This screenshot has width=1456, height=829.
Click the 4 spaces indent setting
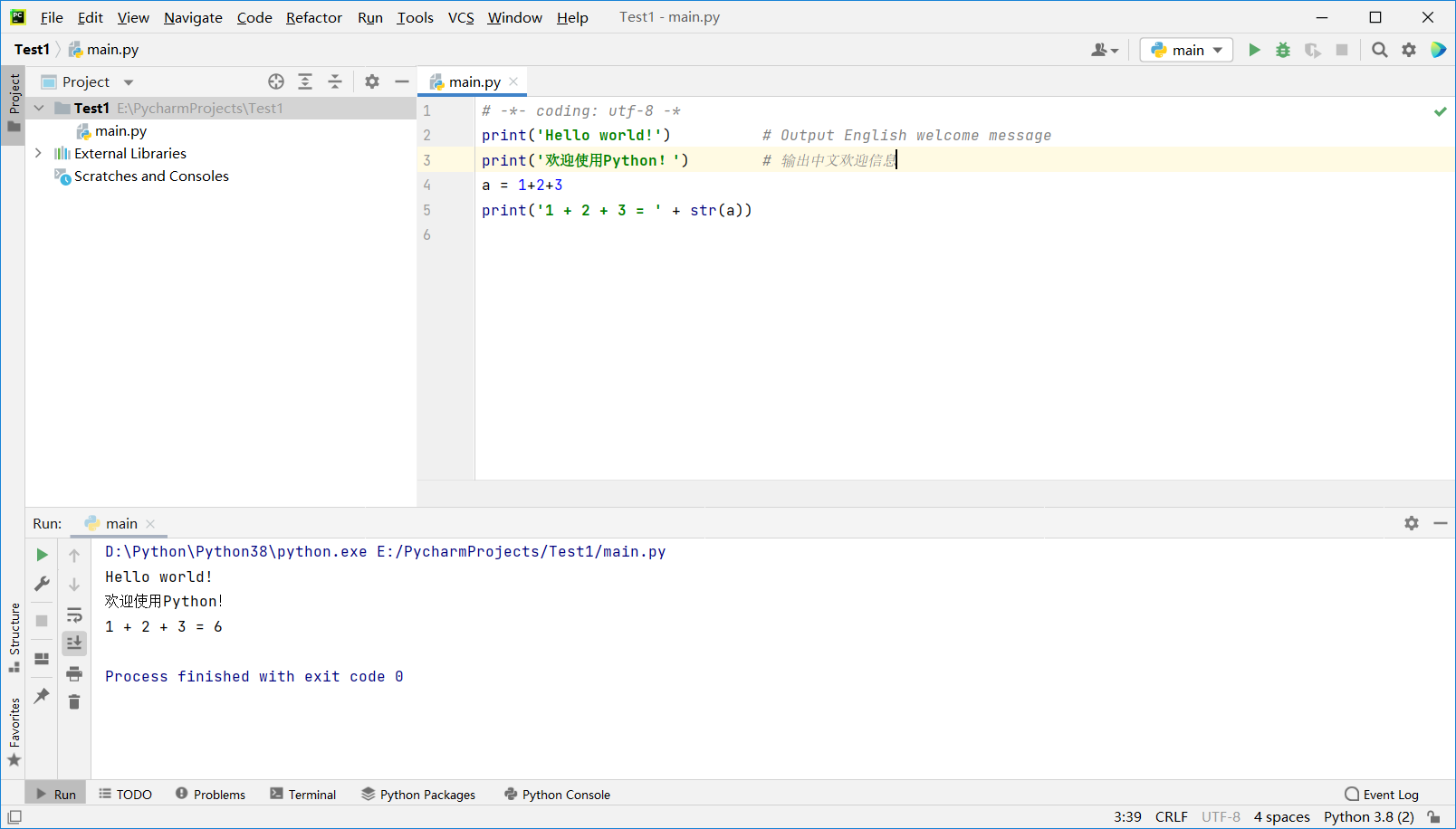(x=1281, y=816)
